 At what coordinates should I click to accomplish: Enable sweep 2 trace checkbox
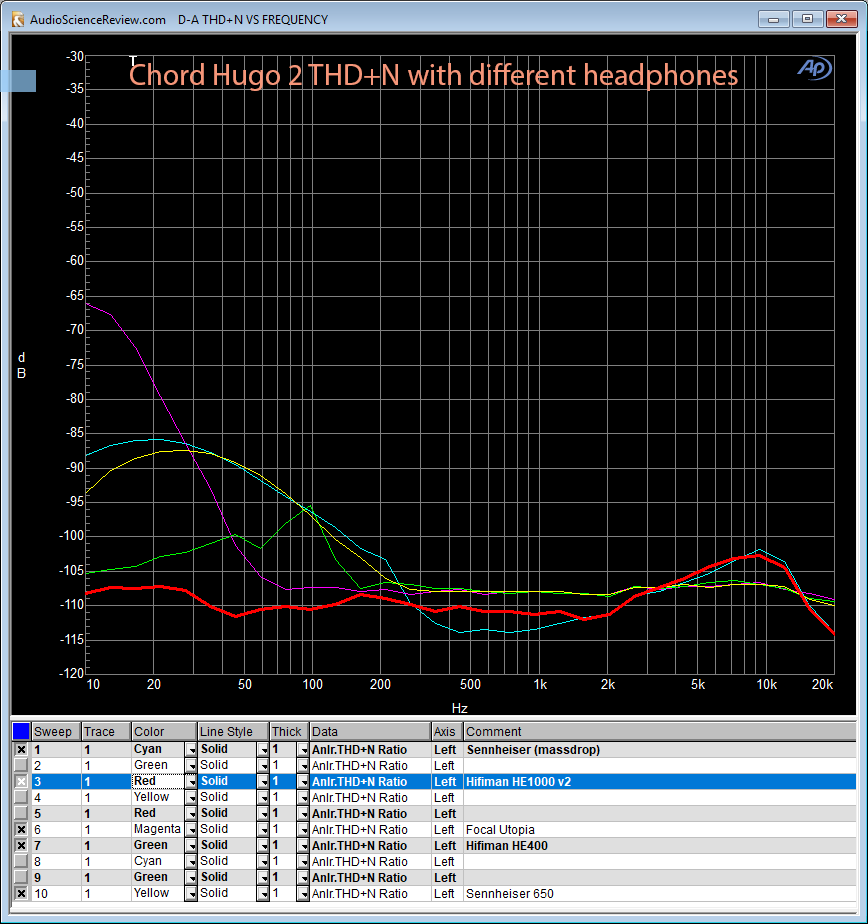pyautogui.click(x=21, y=765)
